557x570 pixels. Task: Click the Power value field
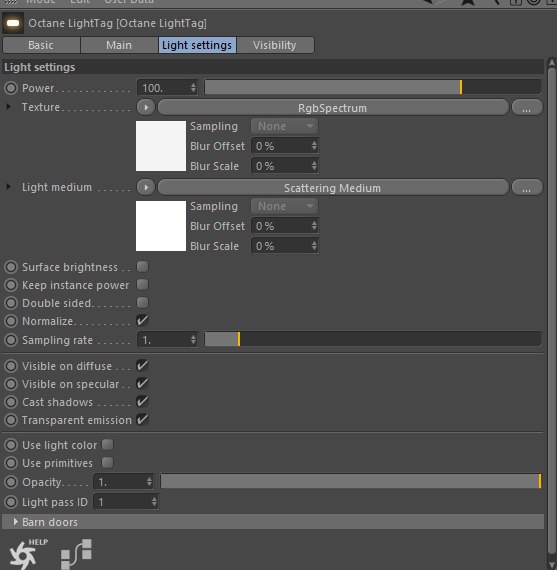click(167, 88)
